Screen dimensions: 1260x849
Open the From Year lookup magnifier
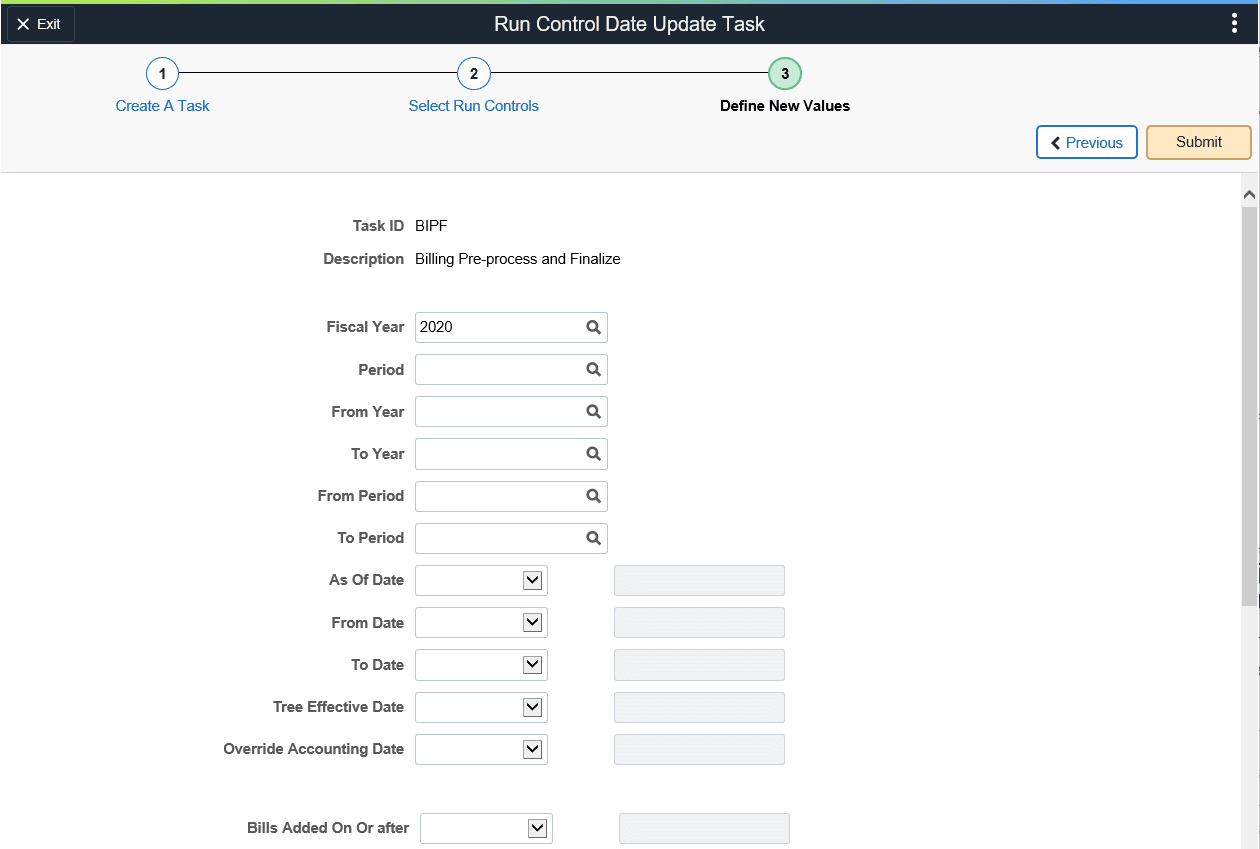(593, 411)
